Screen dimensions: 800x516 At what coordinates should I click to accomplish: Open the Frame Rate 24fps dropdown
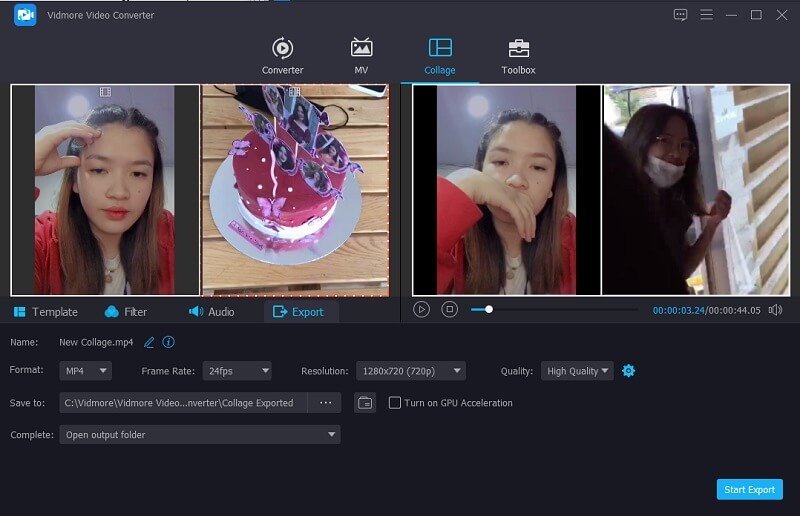click(x=236, y=371)
